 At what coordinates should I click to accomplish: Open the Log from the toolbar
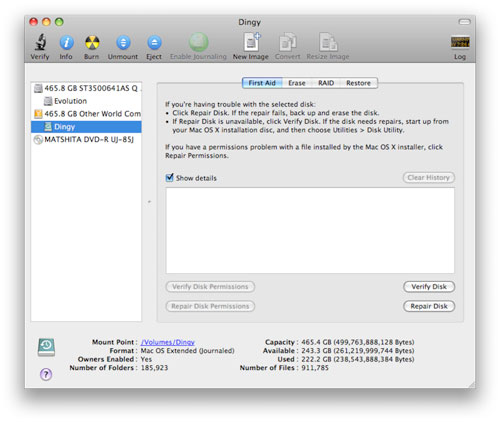[460, 42]
